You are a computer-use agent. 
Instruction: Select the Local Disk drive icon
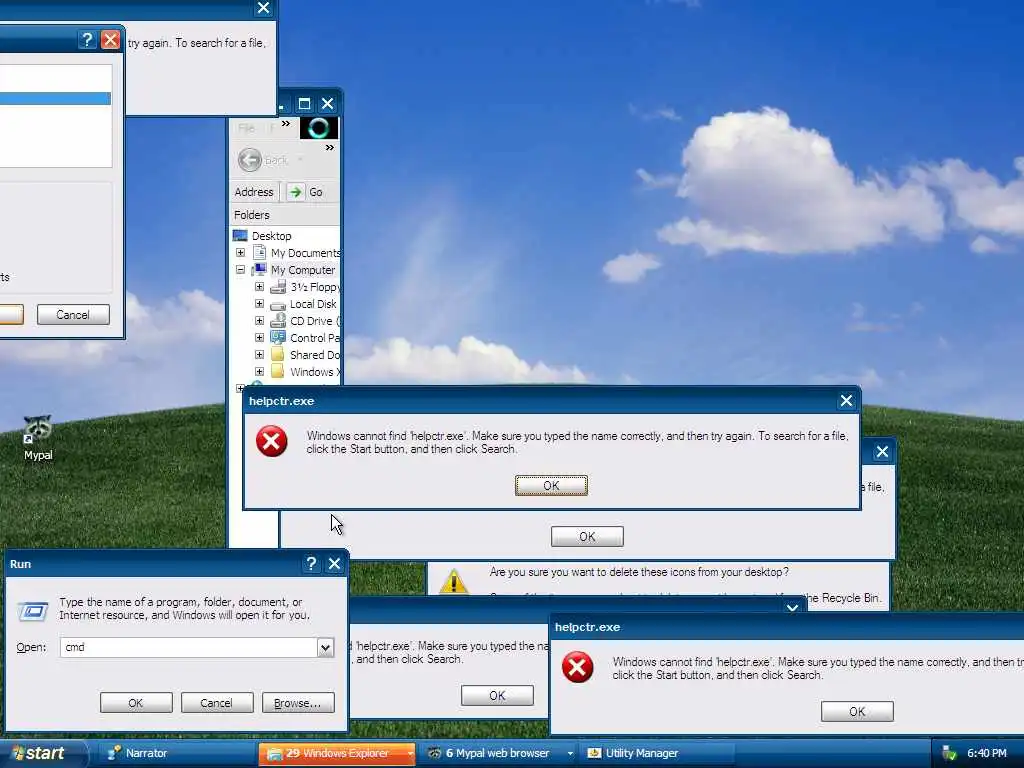(x=278, y=304)
